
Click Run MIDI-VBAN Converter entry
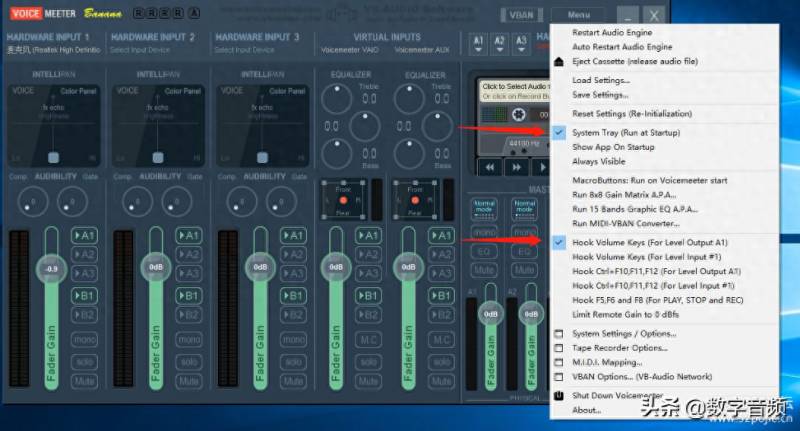[626, 223]
